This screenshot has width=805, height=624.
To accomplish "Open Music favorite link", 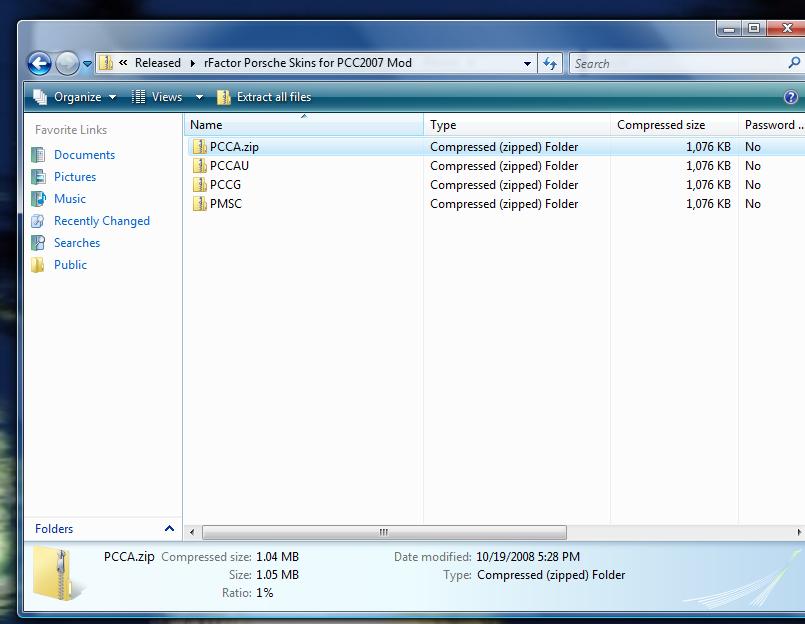I will [x=70, y=199].
